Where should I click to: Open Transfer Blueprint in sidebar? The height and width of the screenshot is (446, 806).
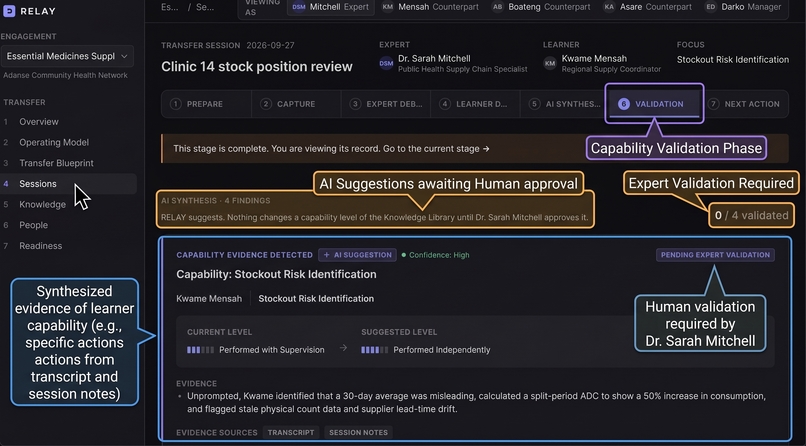[57, 163]
